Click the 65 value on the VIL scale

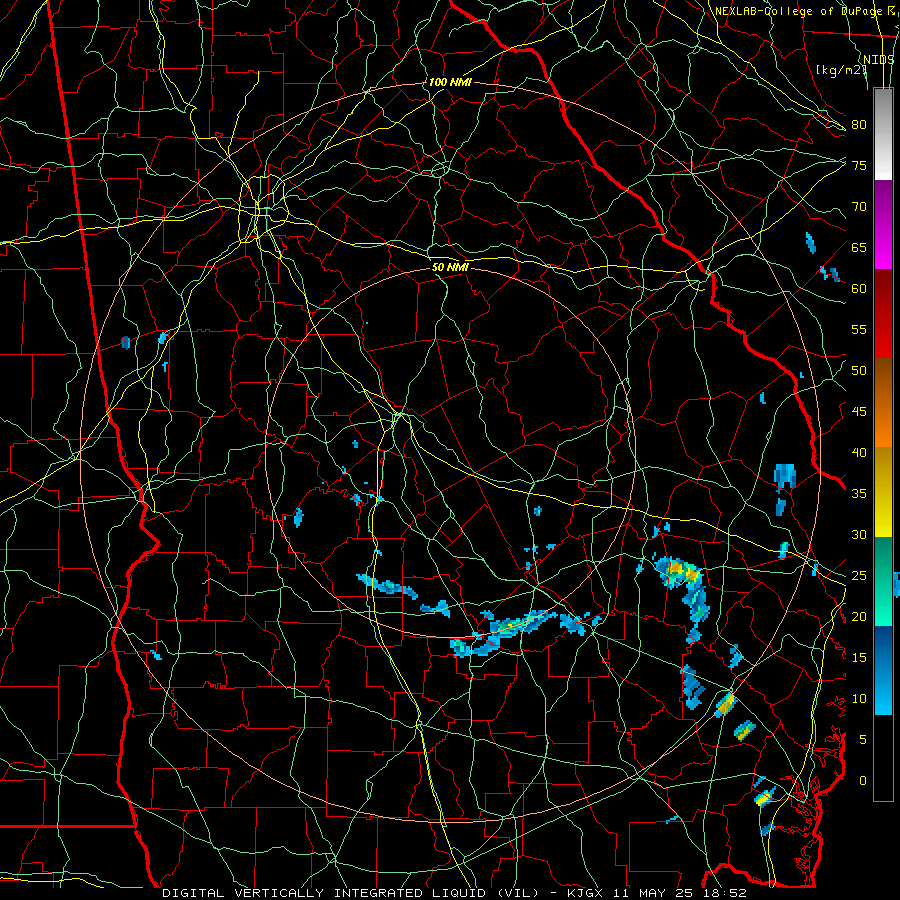coord(859,247)
